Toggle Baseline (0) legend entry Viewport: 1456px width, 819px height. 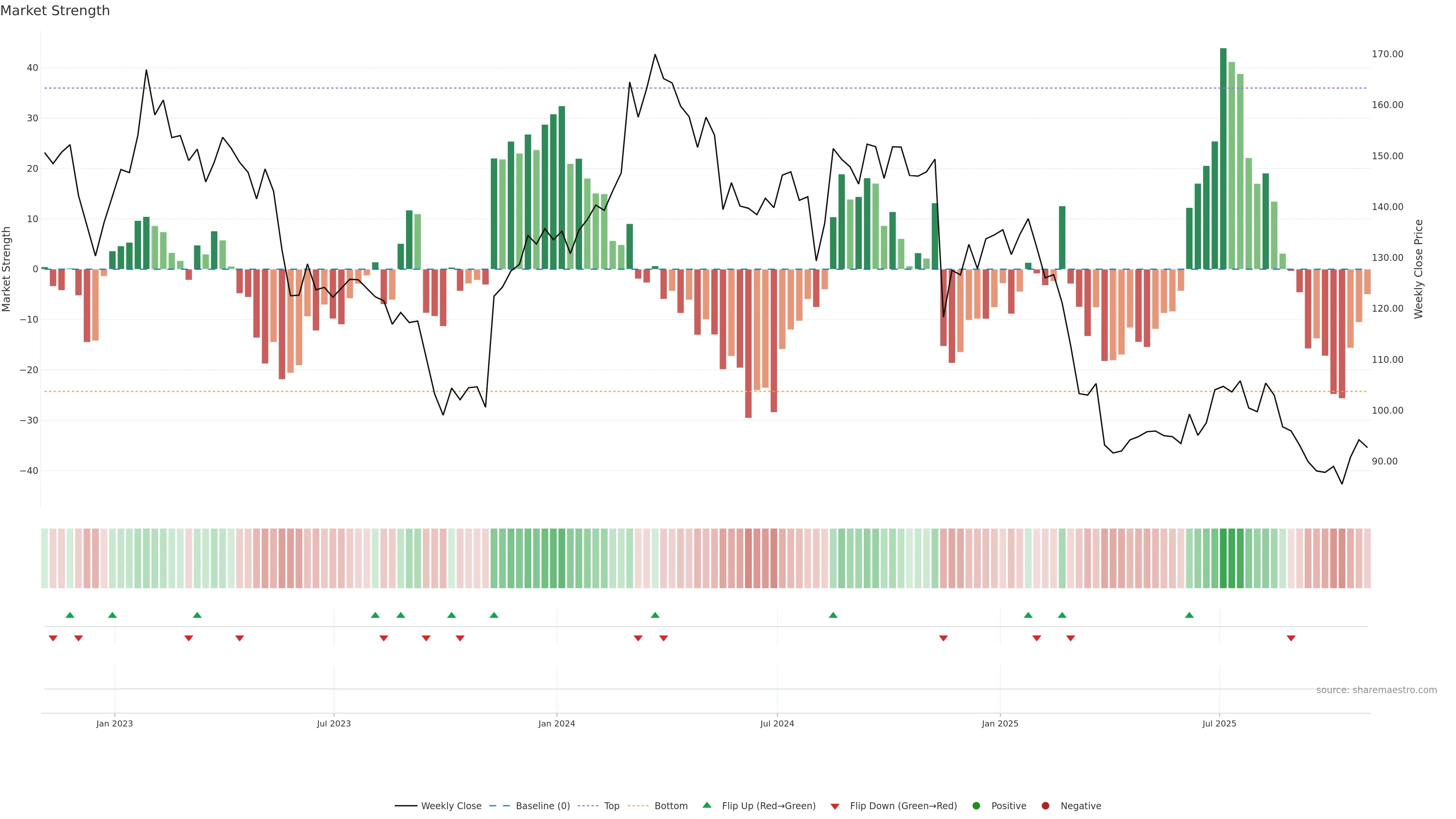542,806
